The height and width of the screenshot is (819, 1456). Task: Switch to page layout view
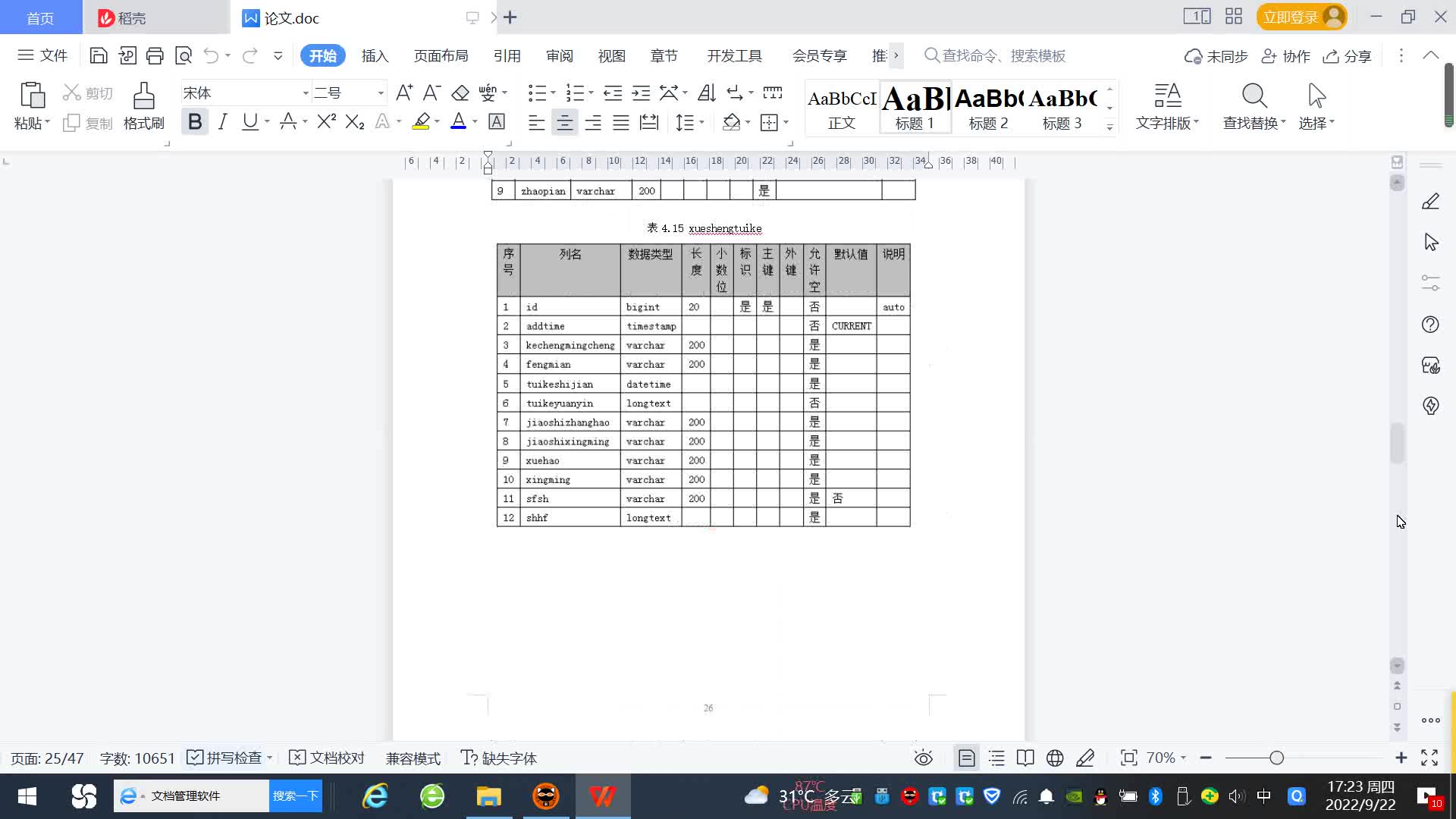click(966, 758)
